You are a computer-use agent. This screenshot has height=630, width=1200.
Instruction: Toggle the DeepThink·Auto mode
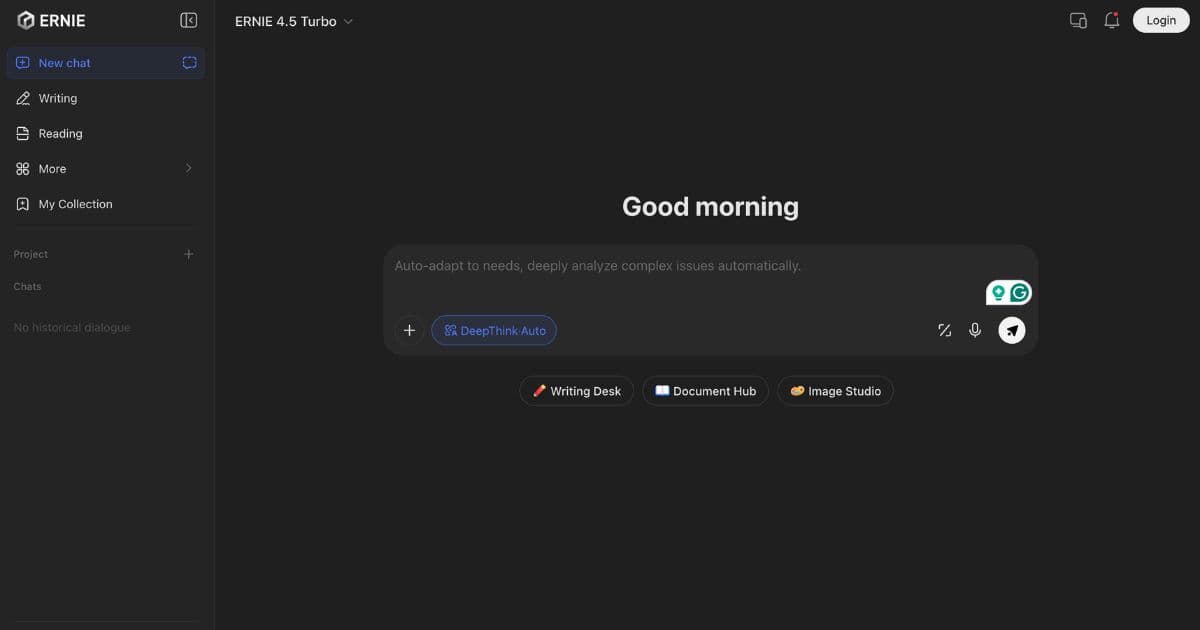point(494,330)
